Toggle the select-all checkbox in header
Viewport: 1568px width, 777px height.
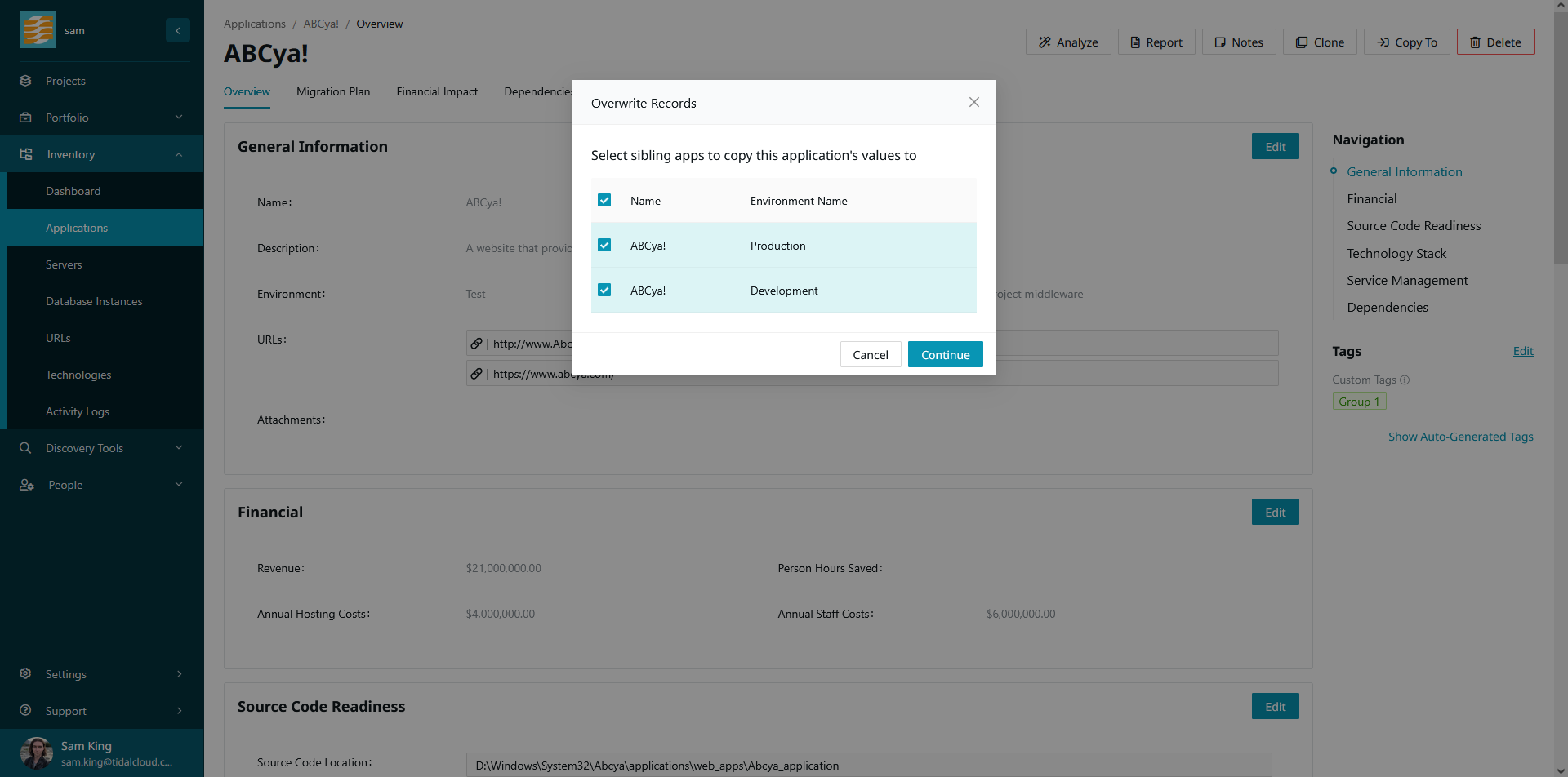click(604, 201)
